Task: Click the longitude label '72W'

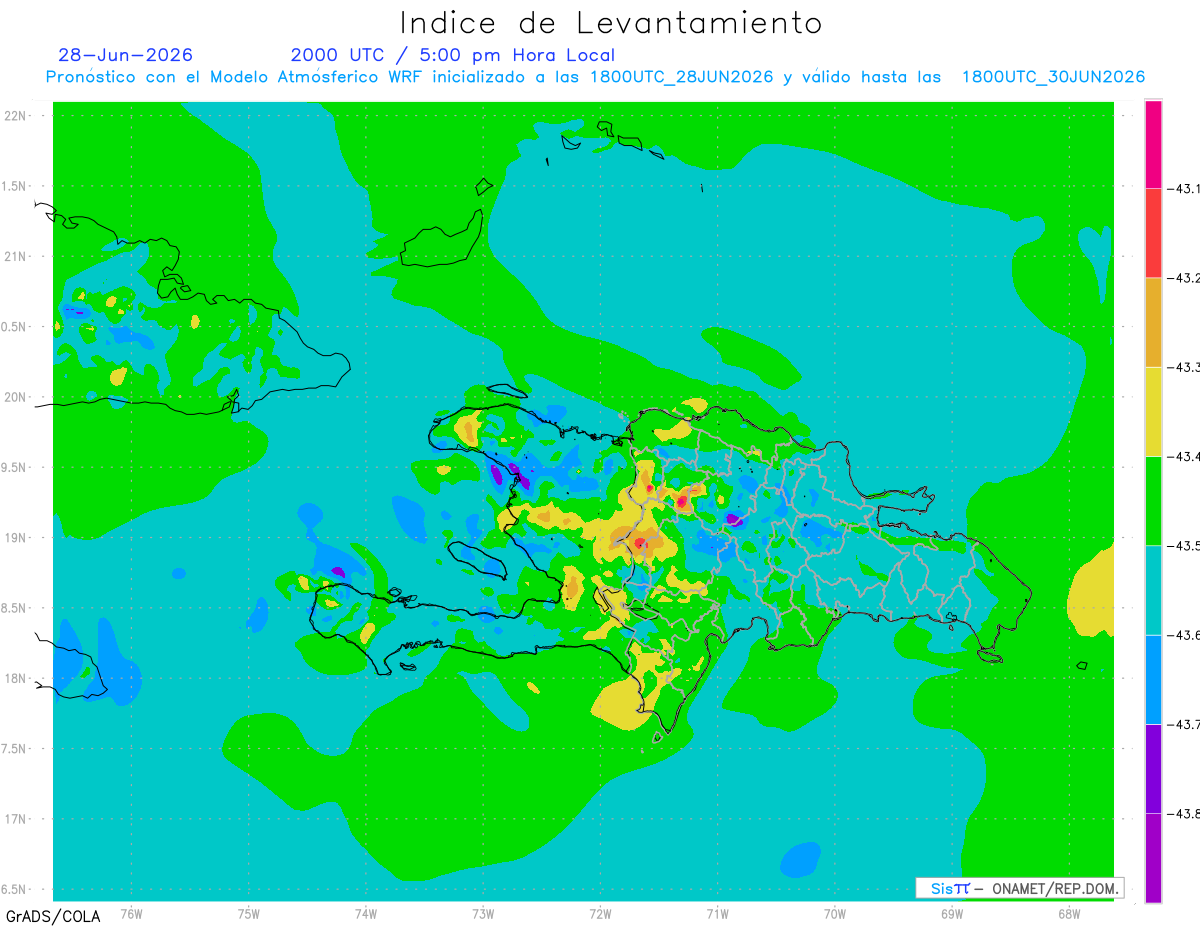Action: [601, 914]
